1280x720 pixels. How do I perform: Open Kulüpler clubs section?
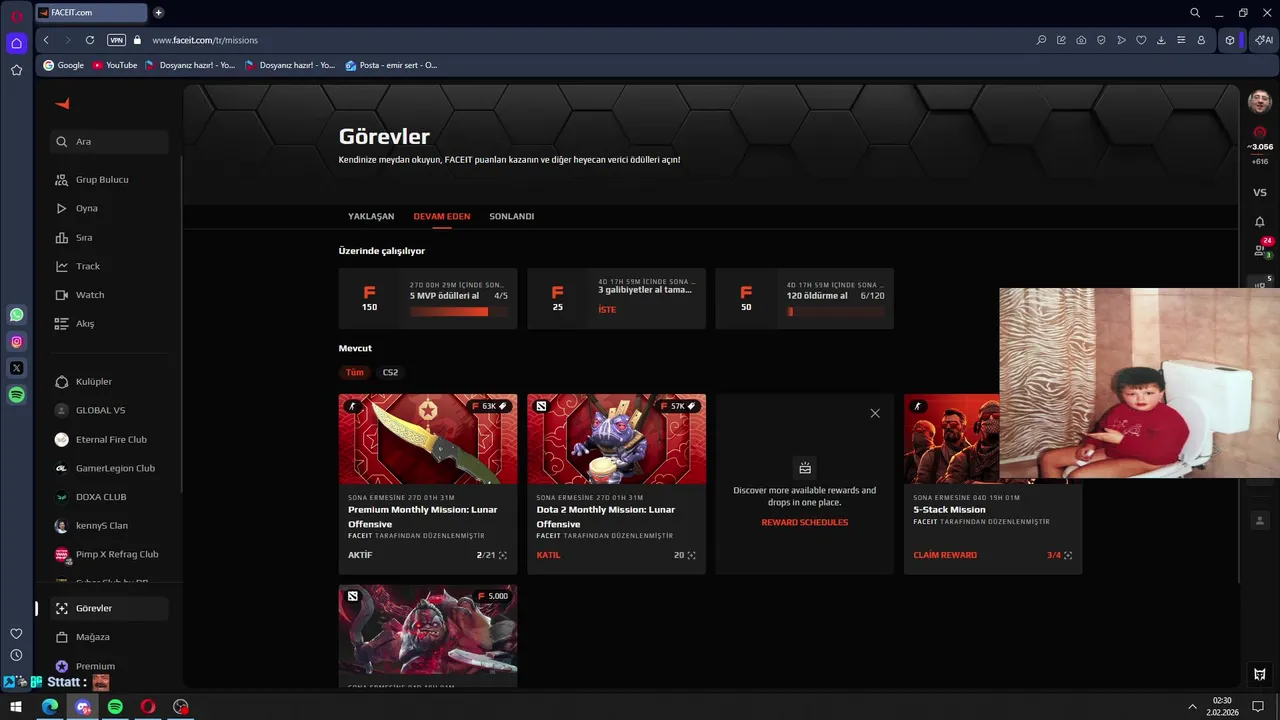click(x=109, y=382)
